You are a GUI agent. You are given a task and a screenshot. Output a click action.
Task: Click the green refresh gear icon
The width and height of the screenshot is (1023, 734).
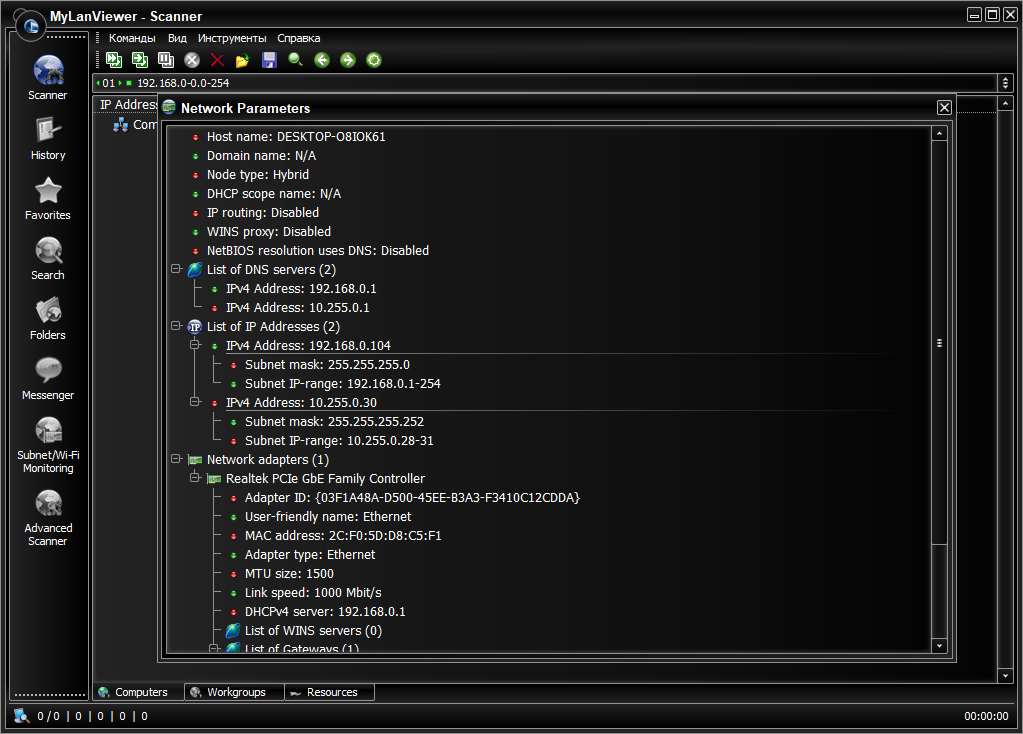point(374,60)
